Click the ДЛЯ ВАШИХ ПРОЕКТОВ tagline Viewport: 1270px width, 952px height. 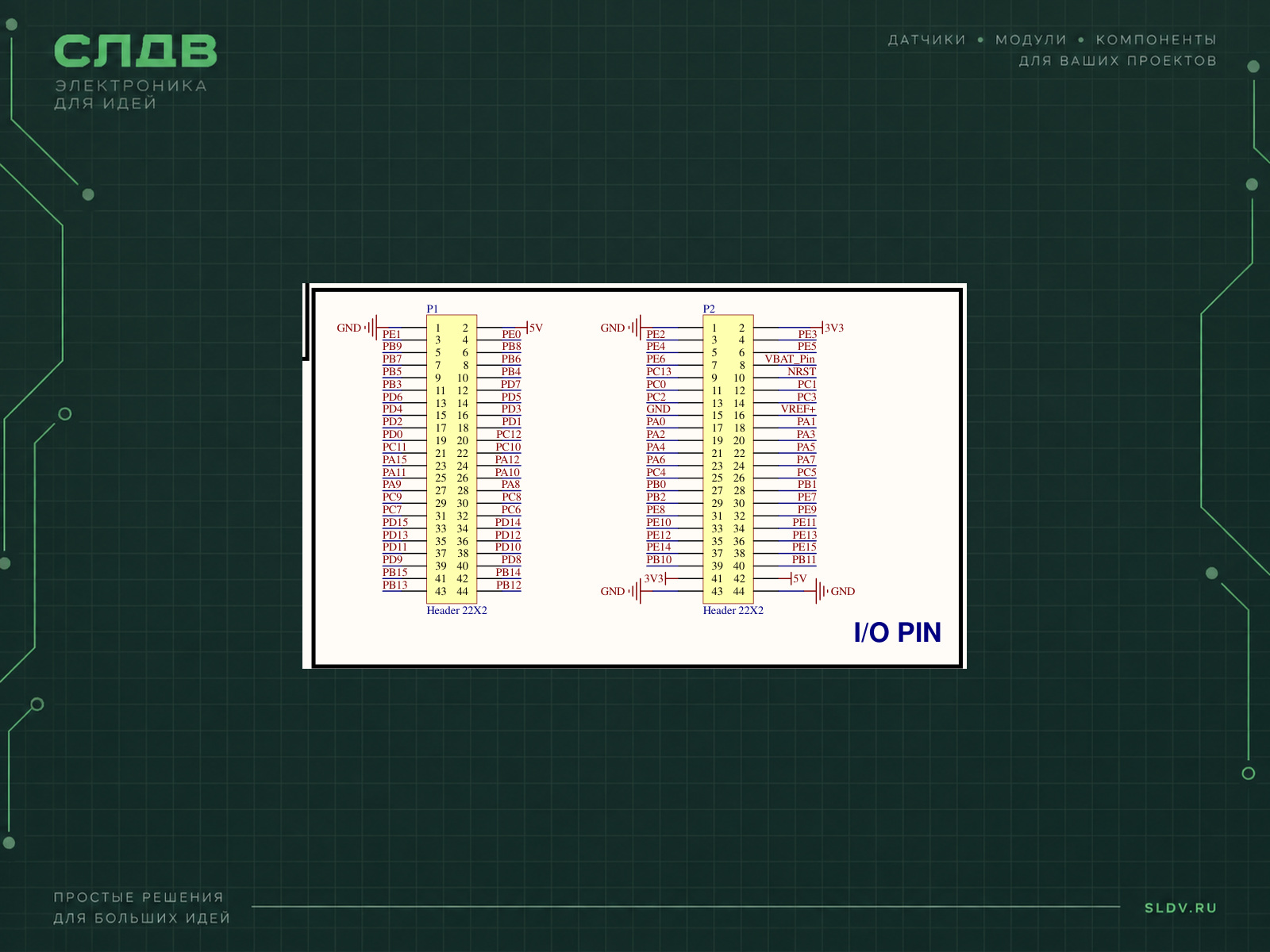coord(1118,60)
